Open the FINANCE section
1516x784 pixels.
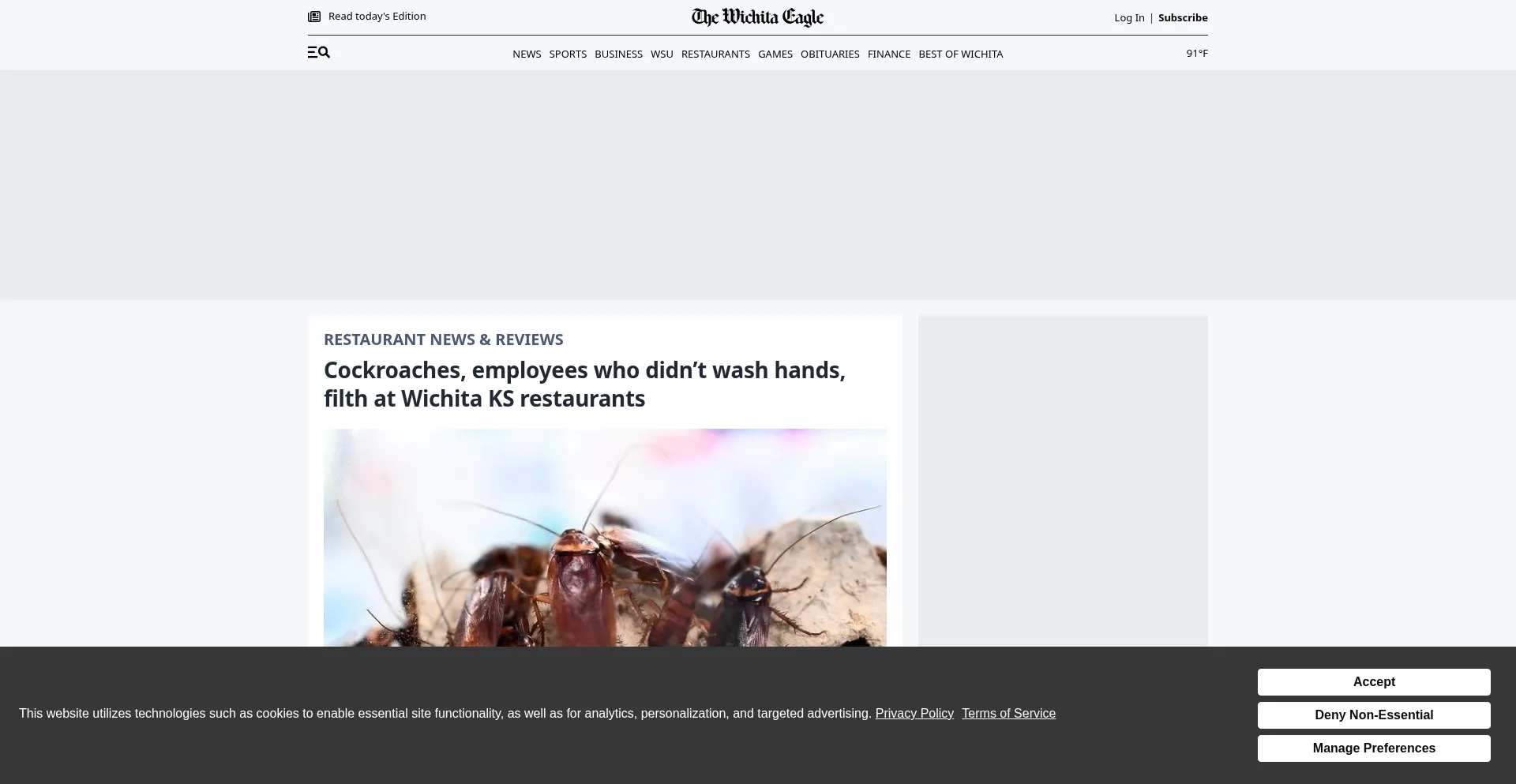click(889, 54)
